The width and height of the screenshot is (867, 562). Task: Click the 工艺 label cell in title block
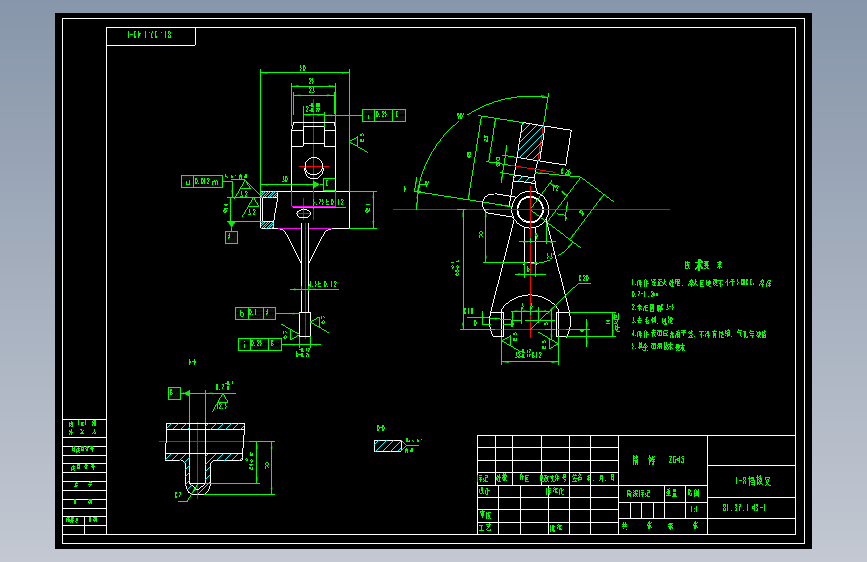pos(488,528)
